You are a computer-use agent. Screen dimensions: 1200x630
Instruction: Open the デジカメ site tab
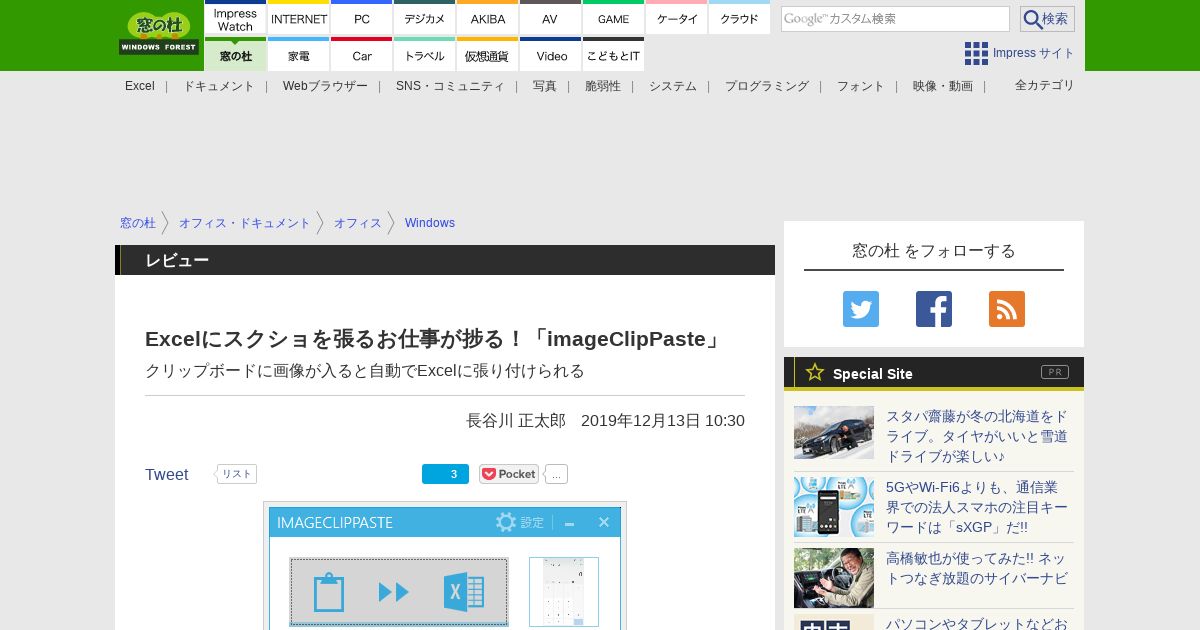click(425, 18)
